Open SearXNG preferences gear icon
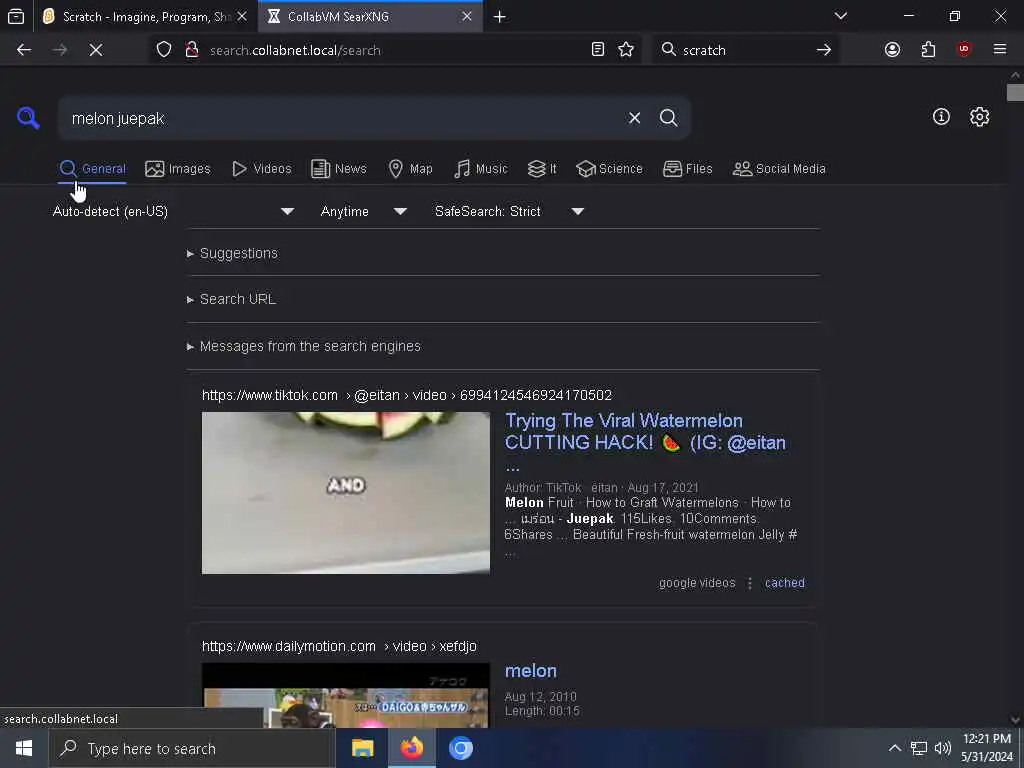 (979, 117)
